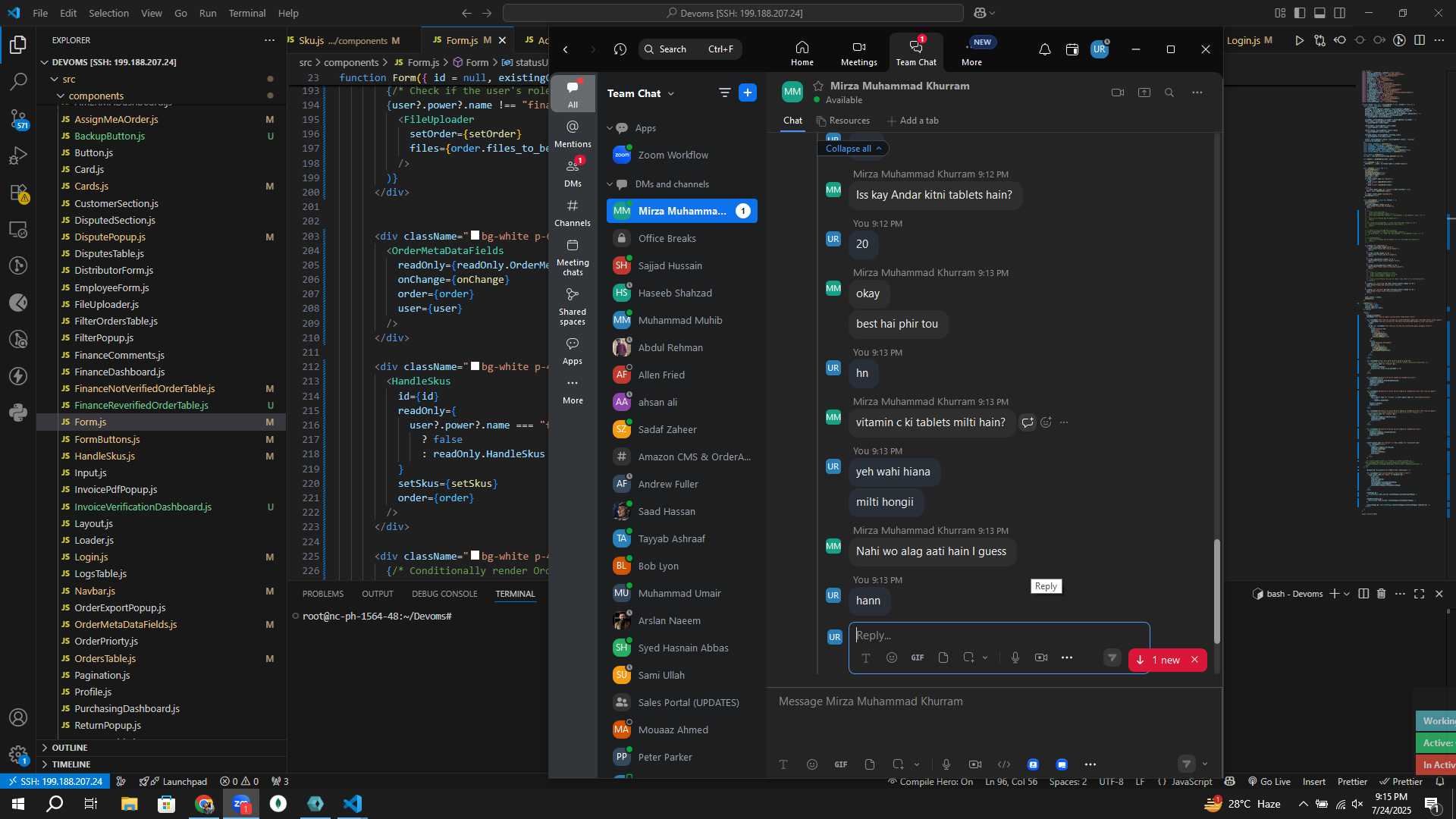Split the terminal panel

pyautogui.click(x=1363, y=594)
